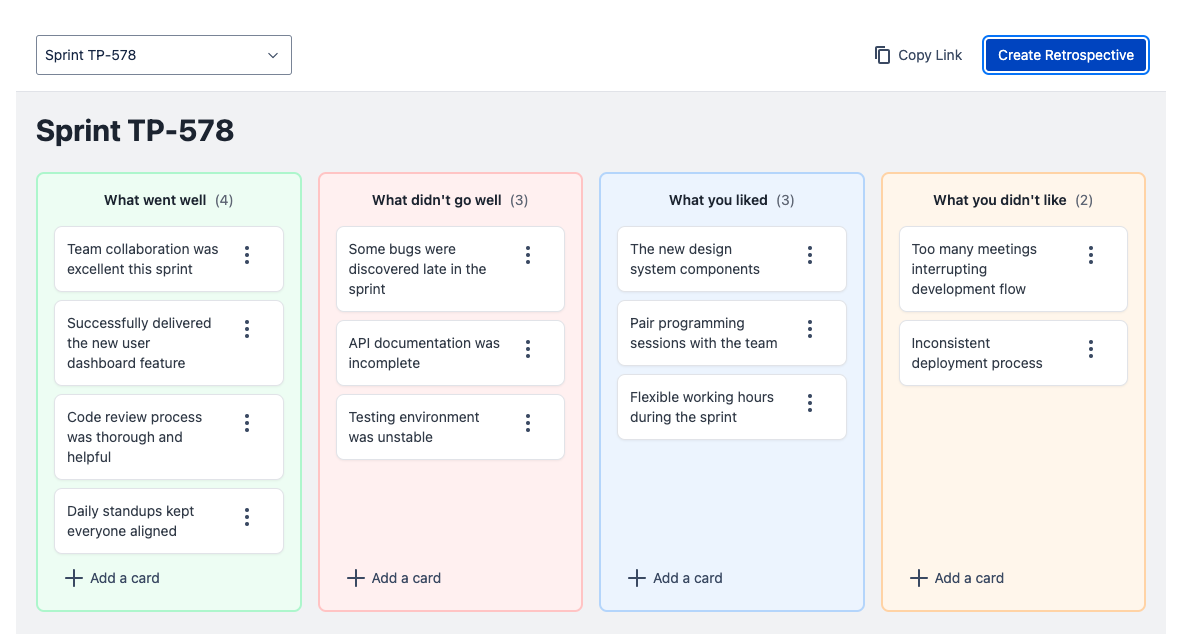Screen dimensions: 1184x634
Task: Click kebab menu on 'Pair programming sessions' card
Action: click(x=810, y=329)
